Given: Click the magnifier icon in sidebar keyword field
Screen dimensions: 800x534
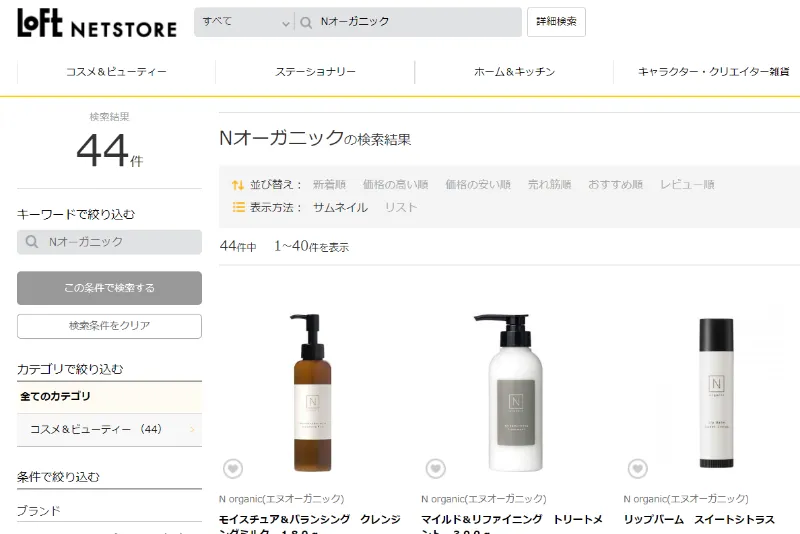Looking at the screenshot, I should pos(32,242).
